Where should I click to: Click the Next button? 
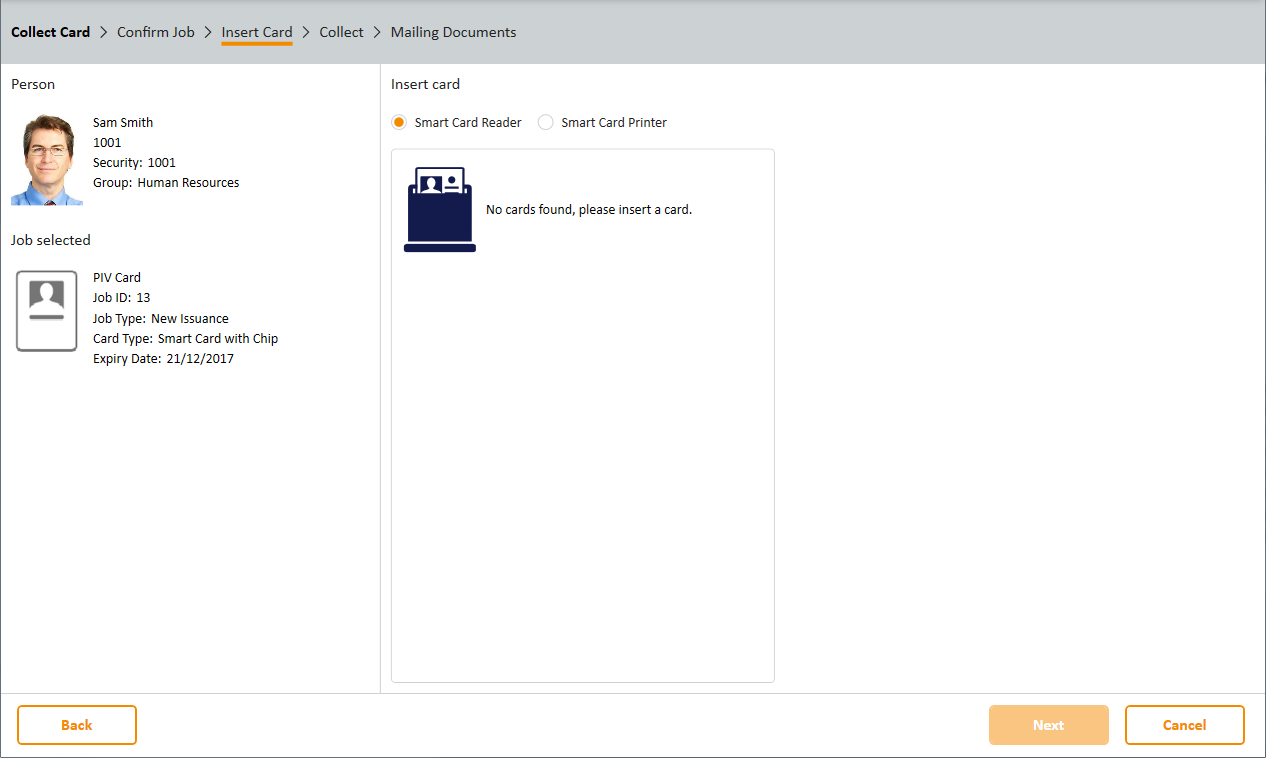tap(1048, 725)
